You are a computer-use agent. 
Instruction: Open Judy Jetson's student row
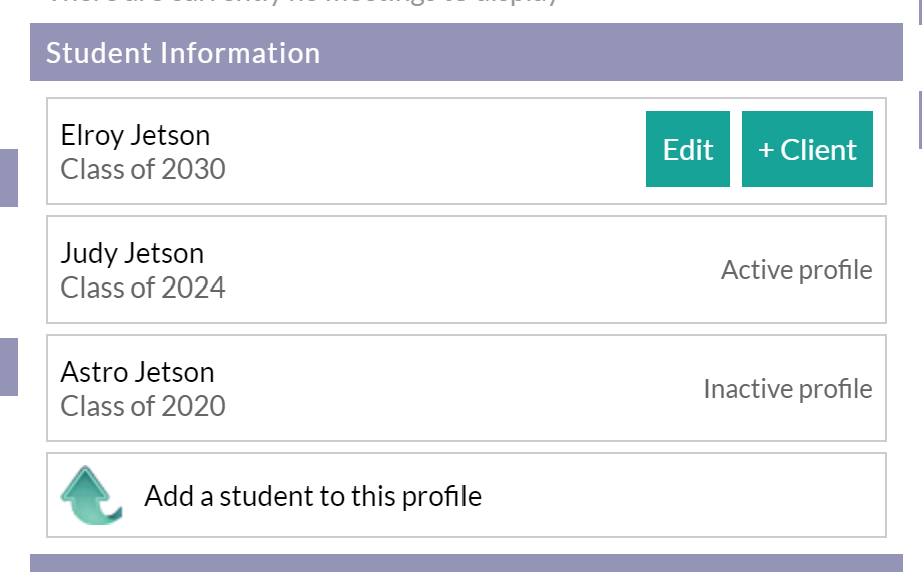466,270
